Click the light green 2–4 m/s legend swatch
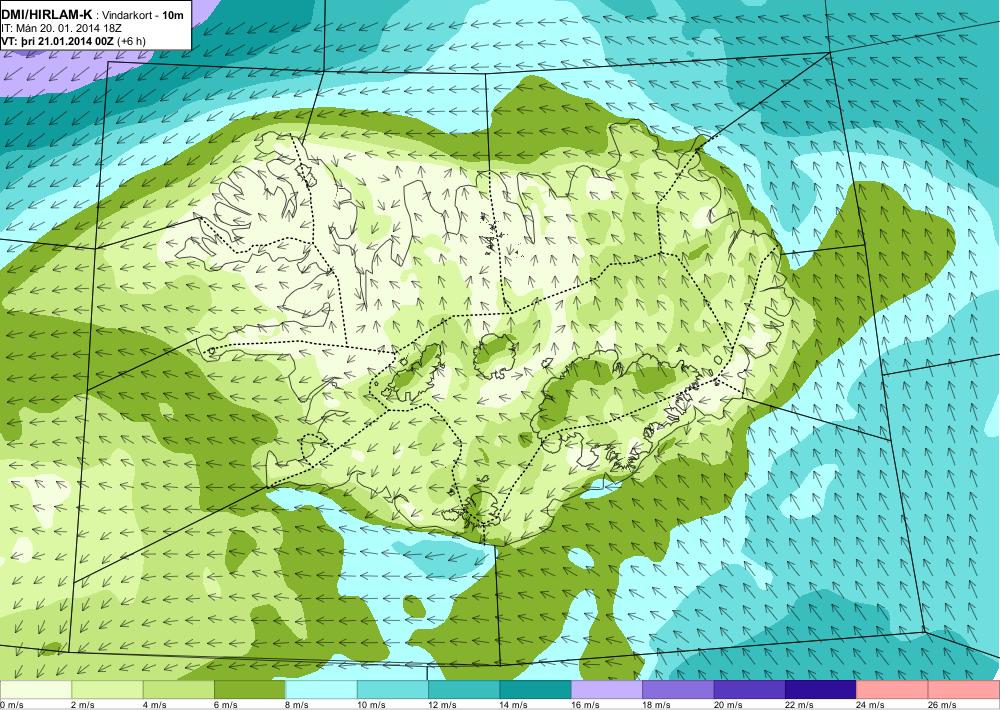Viewport: 1000px width, 710px height. click(107, 690)
